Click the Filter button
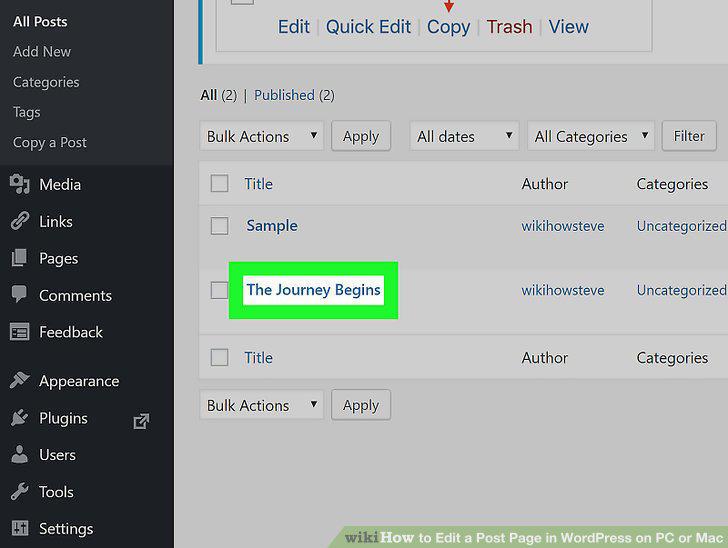 pos(689,136)
